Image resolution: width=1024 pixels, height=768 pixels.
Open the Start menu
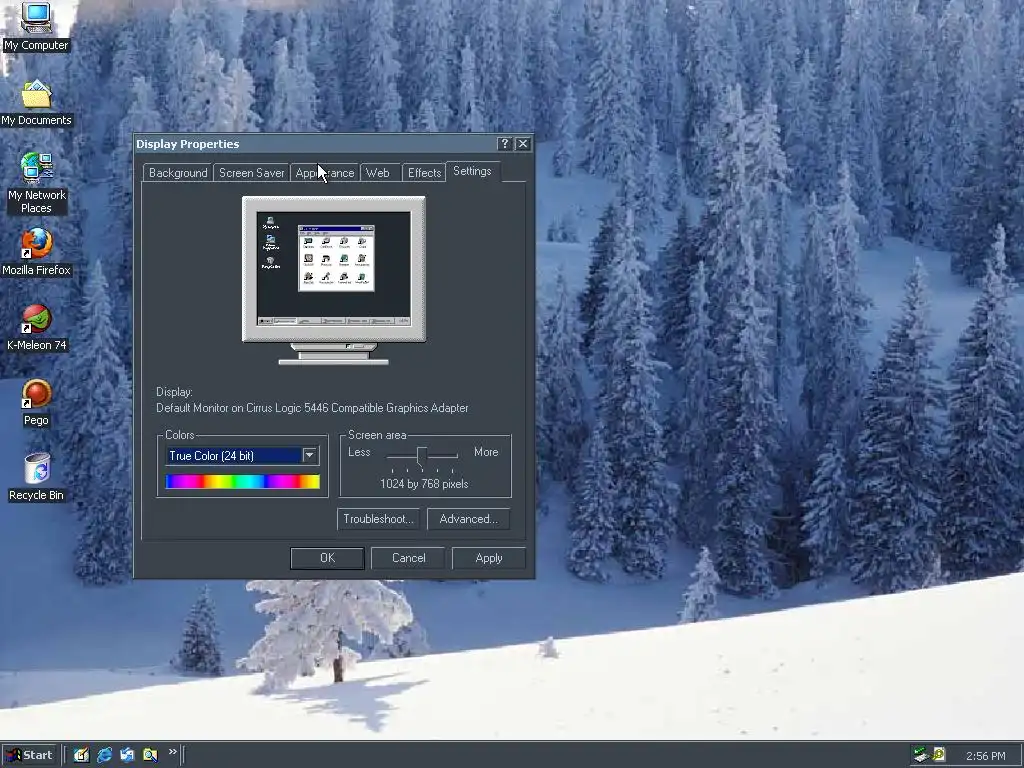coord(29,755)
